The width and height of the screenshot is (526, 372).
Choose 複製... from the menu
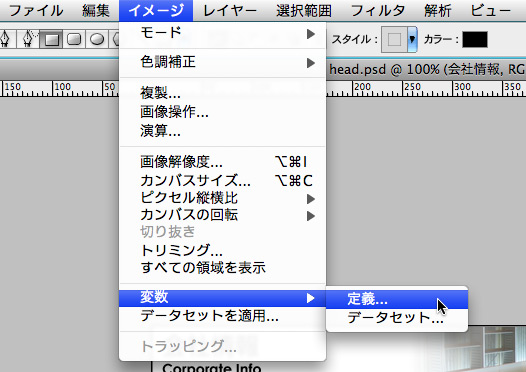pos(222,93)
